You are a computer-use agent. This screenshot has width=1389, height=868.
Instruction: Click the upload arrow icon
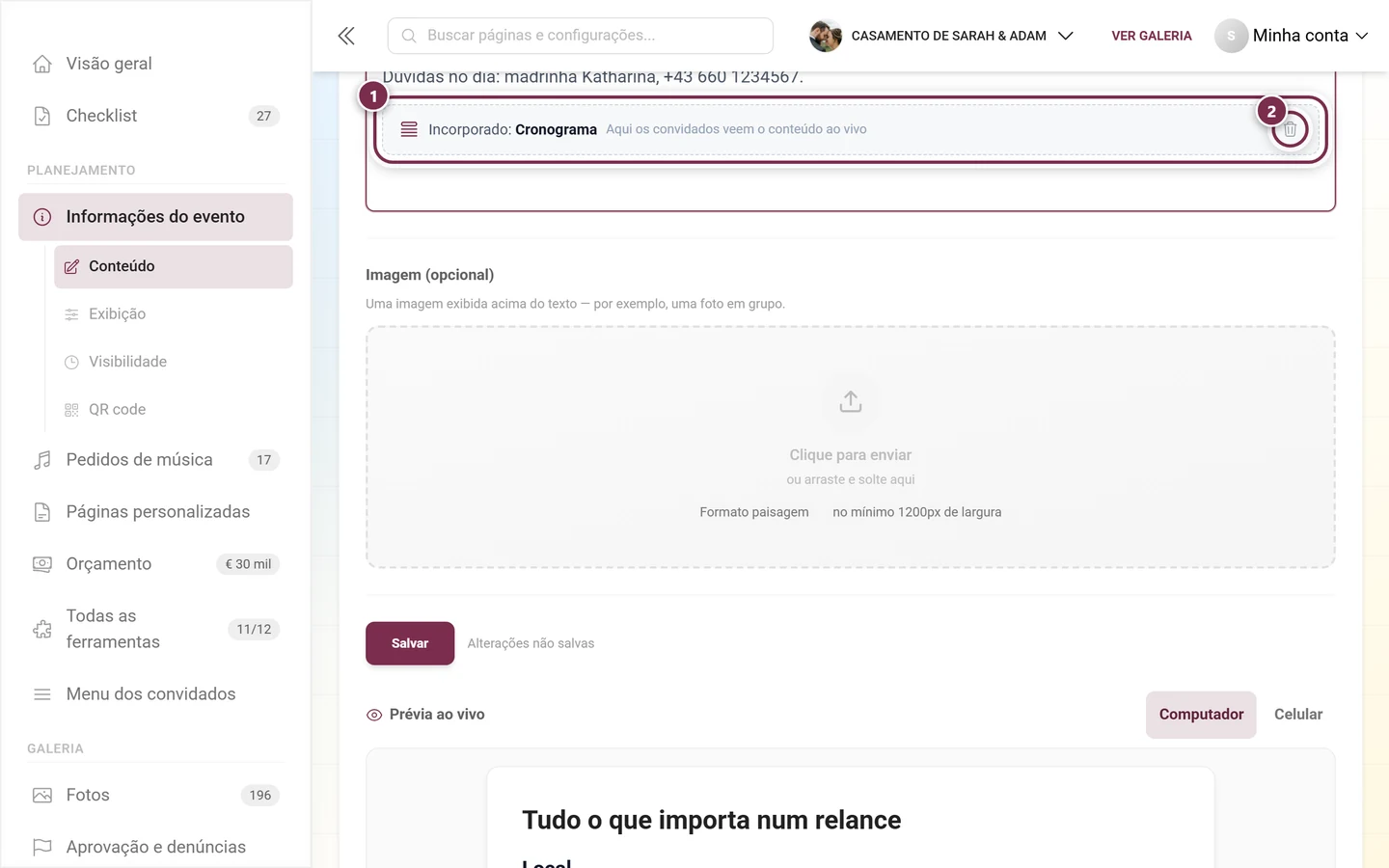click(x=850, y=402)
